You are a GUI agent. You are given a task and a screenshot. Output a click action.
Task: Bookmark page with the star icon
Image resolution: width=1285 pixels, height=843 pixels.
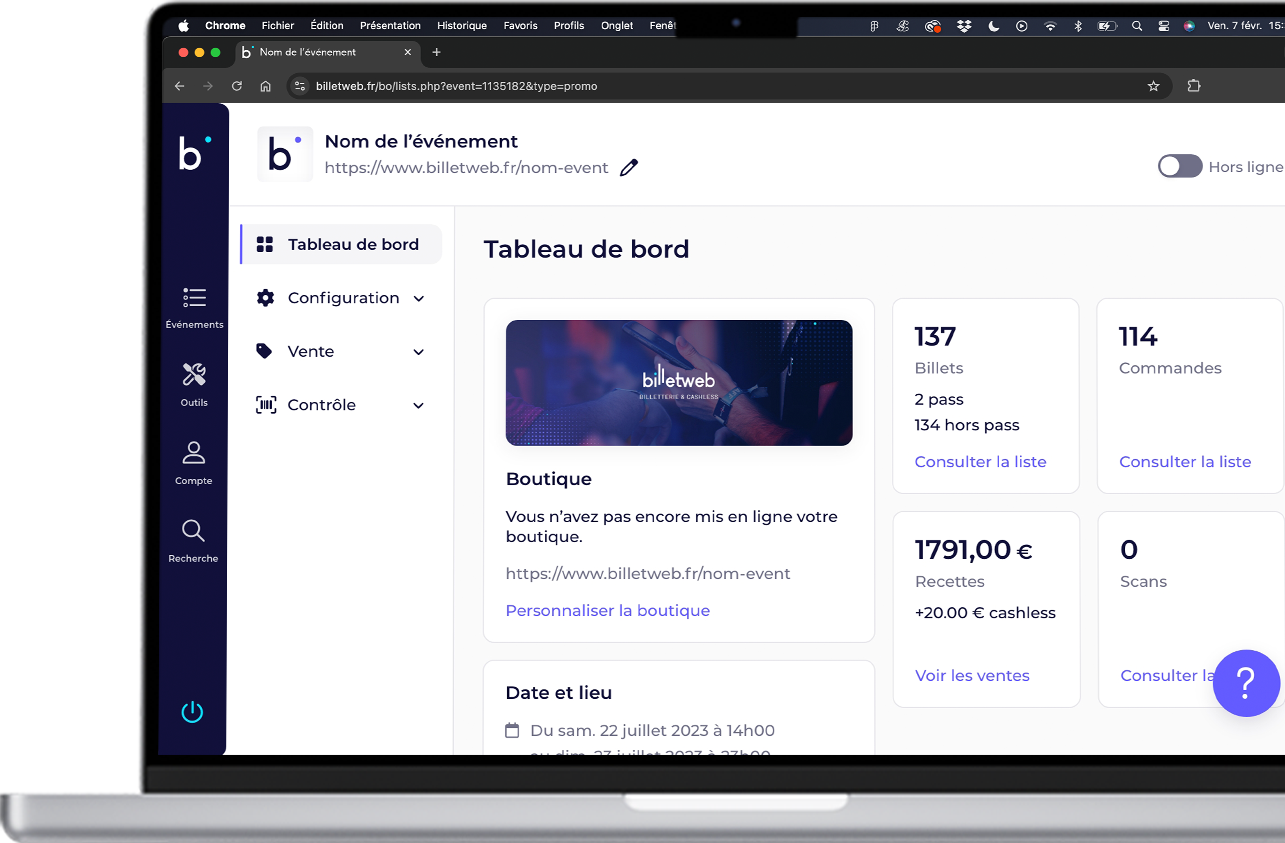coord(1153,86)
